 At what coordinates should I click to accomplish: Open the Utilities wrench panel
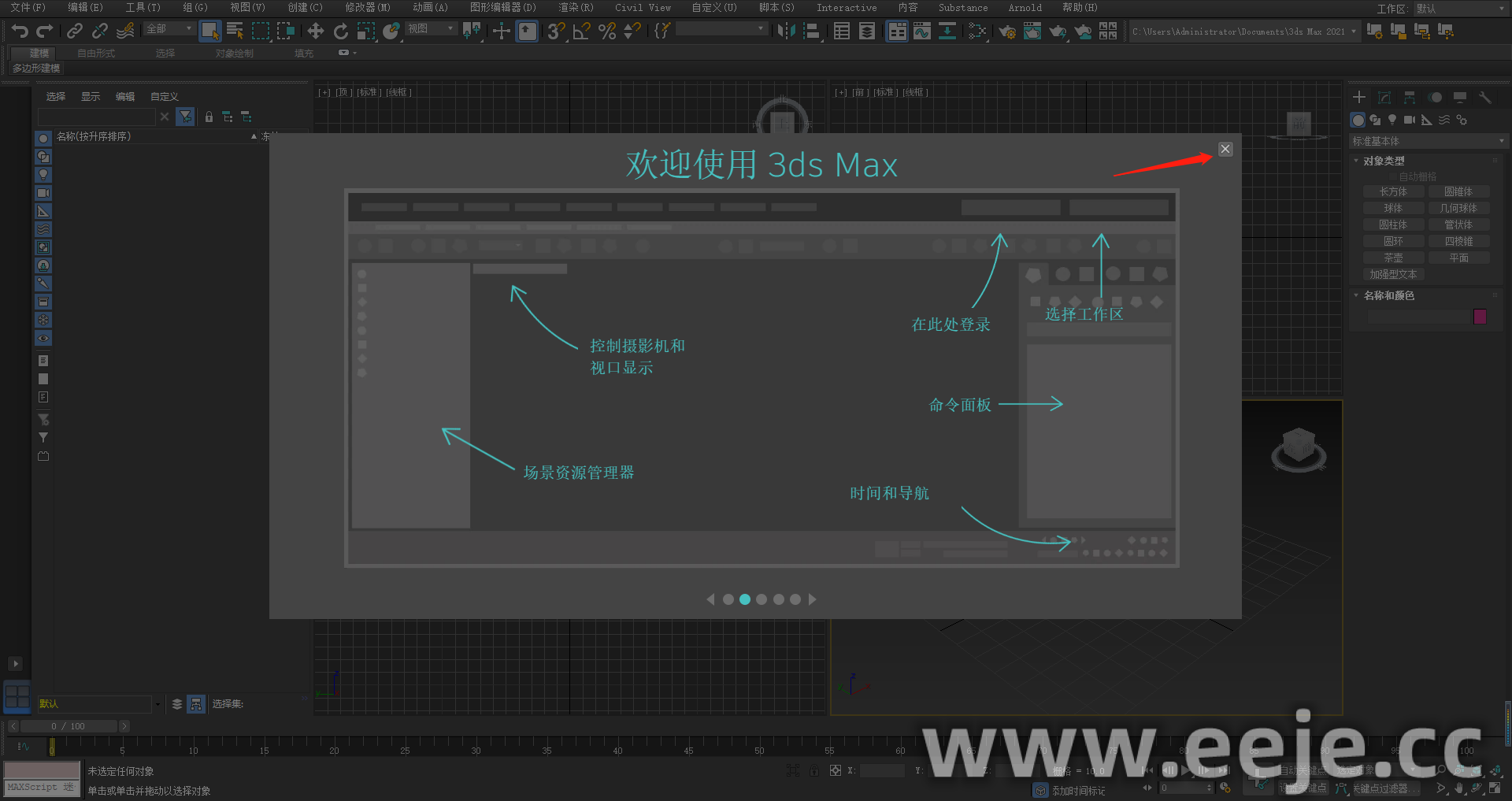pos(1485,98)
